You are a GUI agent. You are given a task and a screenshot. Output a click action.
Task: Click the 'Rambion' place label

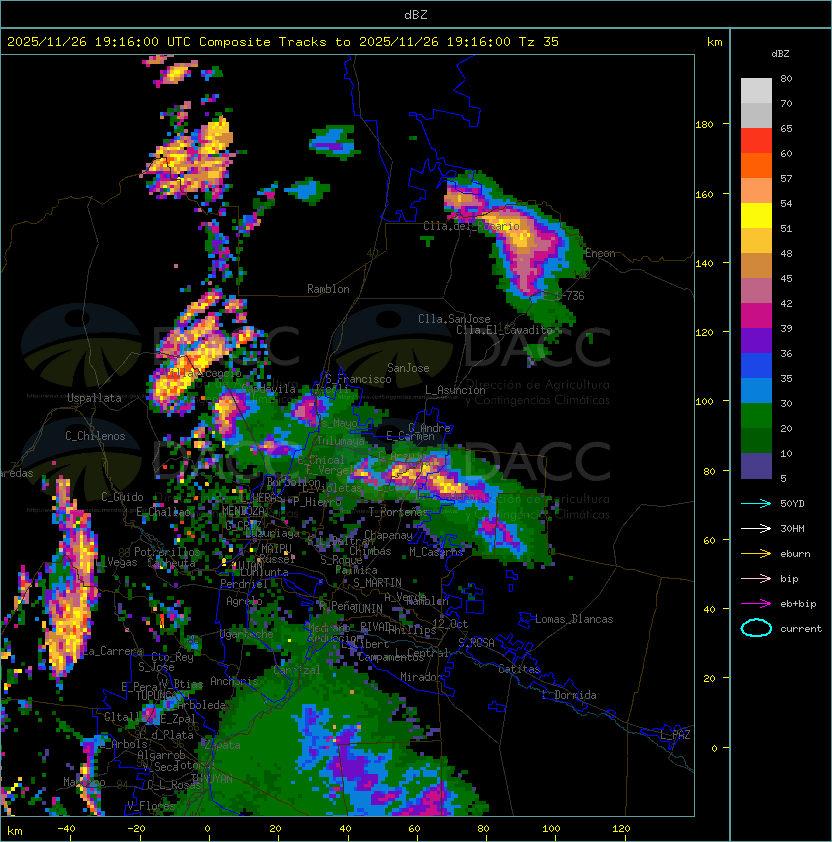point(328,289)
